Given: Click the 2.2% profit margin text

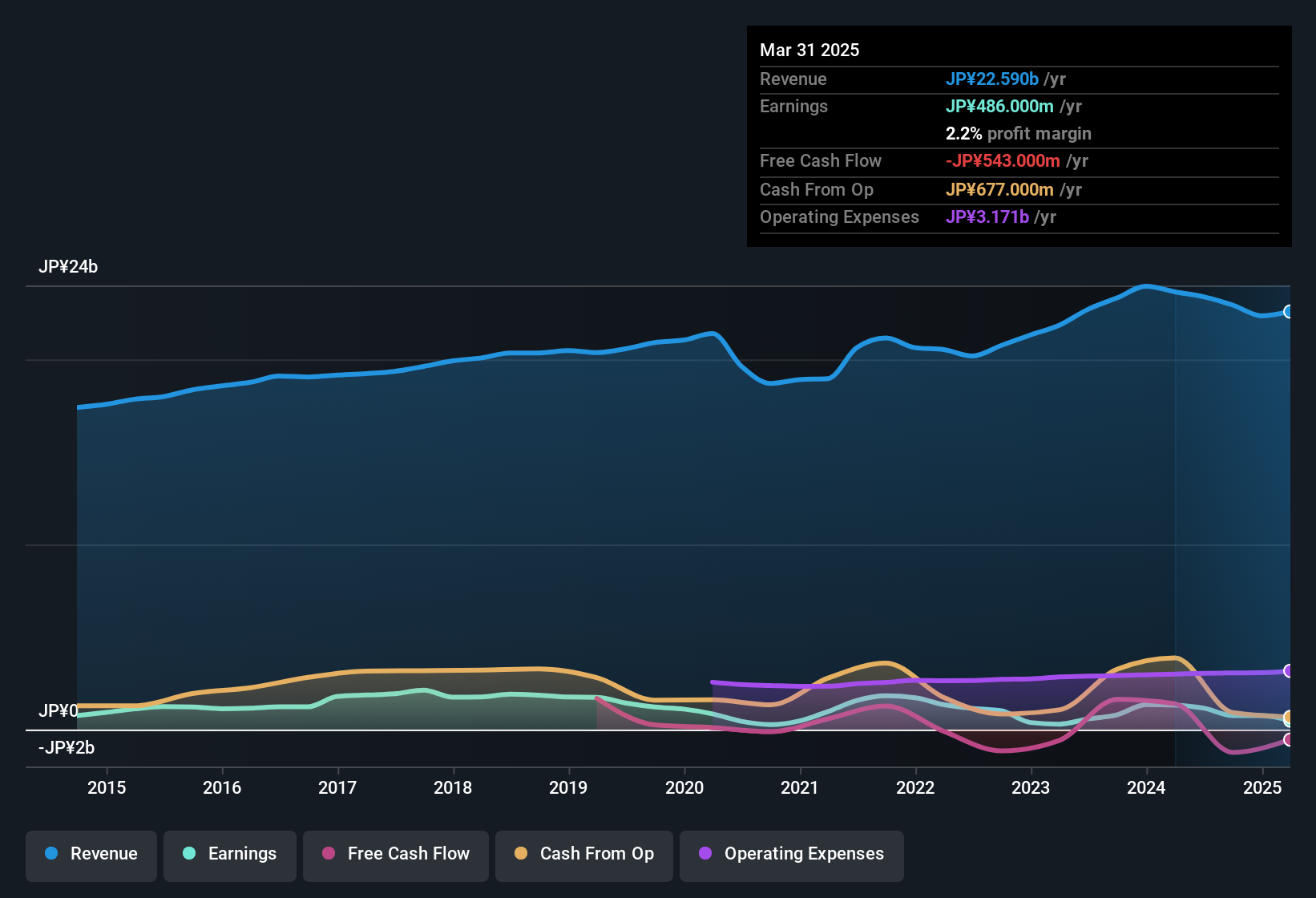Looking at the screenshot, I should coord(1019,133).
